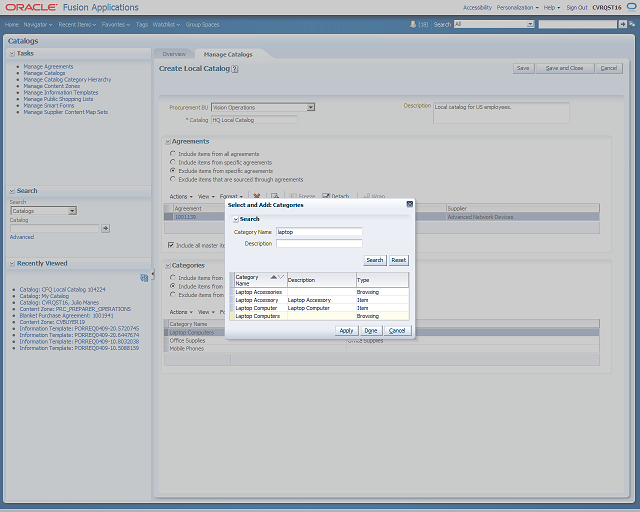
Task: Toggle Include all master items checkbox
Action: pyautogui.click(x=171, y=245)
